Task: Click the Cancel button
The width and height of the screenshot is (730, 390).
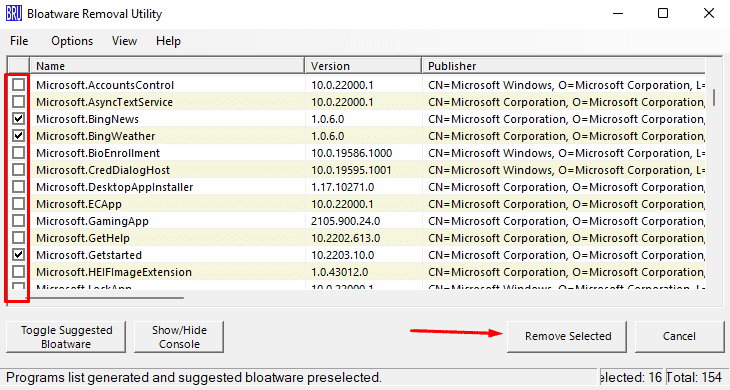Action: coord(679,336)
